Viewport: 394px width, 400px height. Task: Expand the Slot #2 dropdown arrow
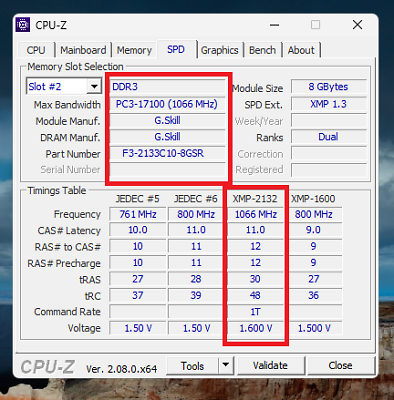tap(94, 87)
